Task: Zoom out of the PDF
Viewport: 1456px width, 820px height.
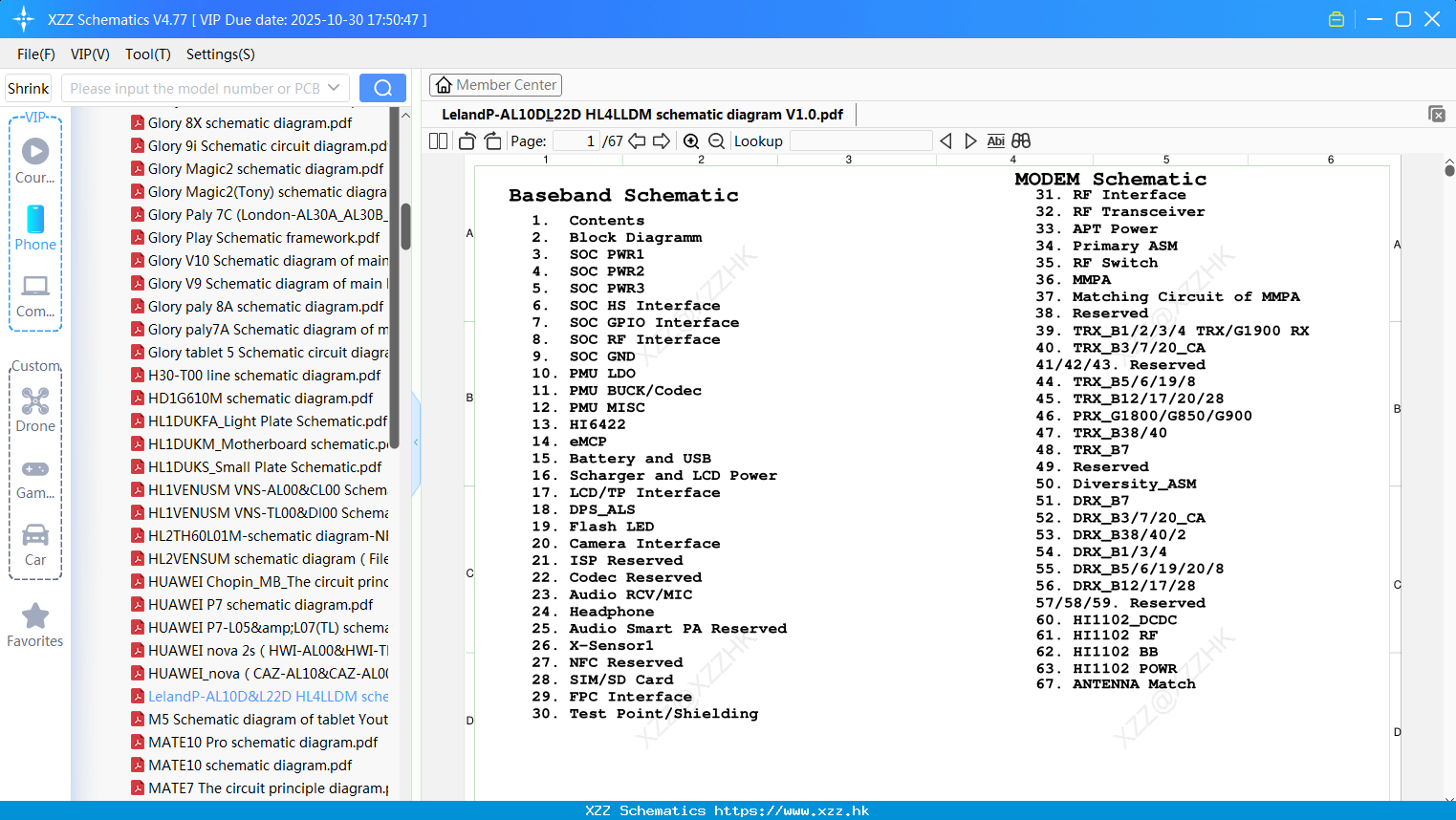Action: (716, 141)
